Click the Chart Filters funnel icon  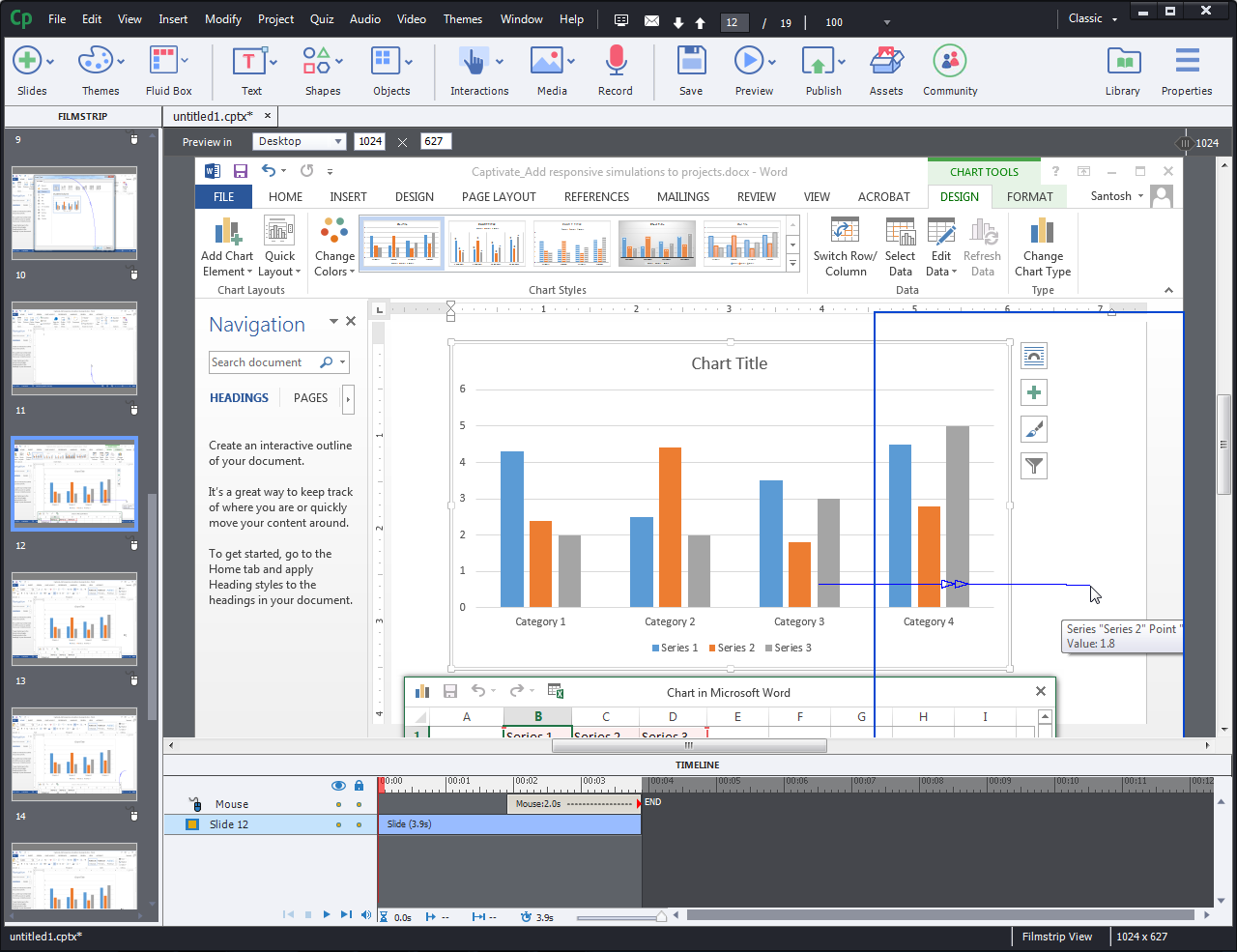pyautogui.click(x=1034, y=466)
